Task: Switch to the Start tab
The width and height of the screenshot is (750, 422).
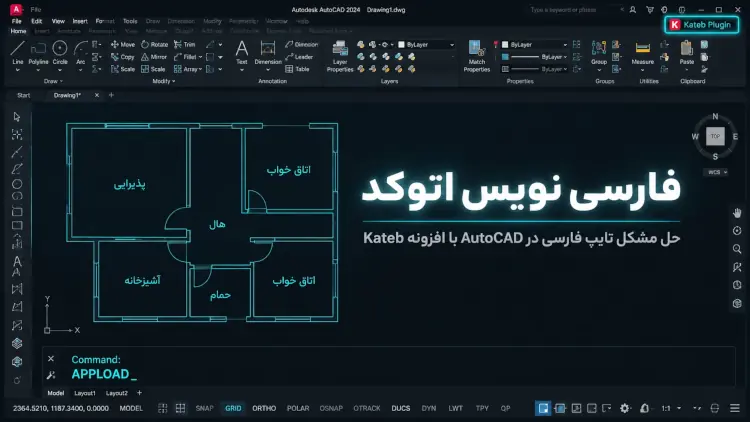Action: point(23,95)
